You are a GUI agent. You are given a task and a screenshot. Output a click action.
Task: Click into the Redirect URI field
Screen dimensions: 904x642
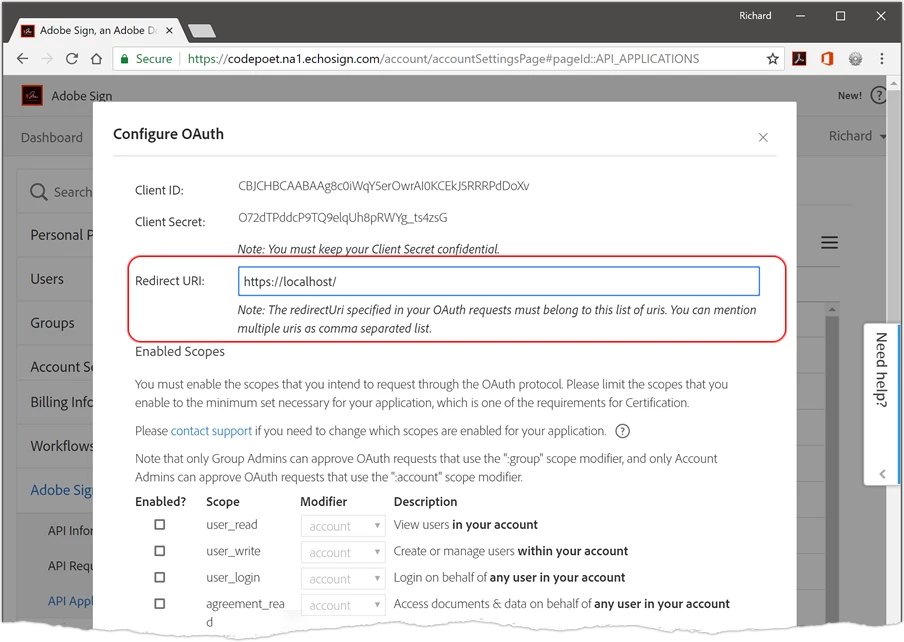click(x=499, y=281)
